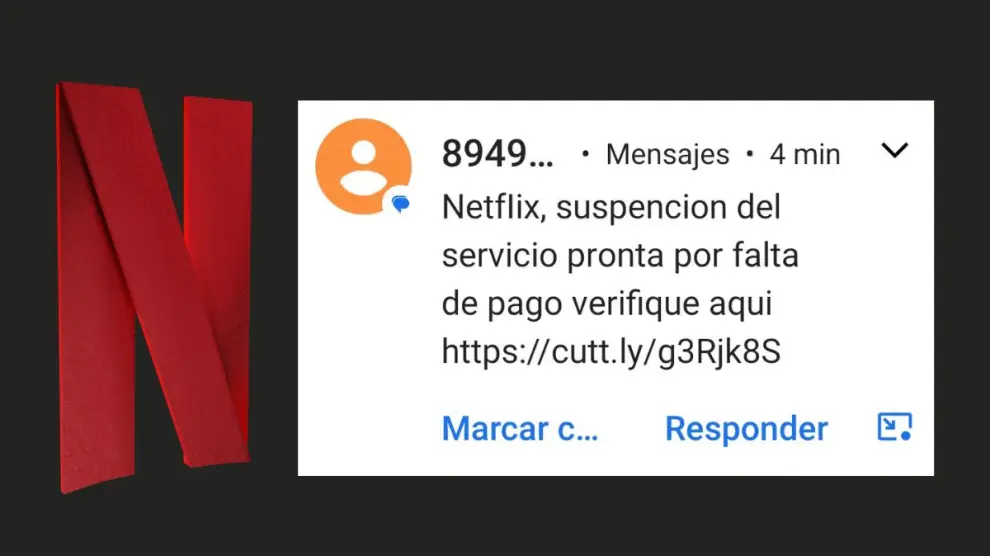The height and width of the screenshot is (556, 990).
Task: Tap the message line "Netflix, suspencion del"
Action: pyautogui.click(x=611, y=207)
